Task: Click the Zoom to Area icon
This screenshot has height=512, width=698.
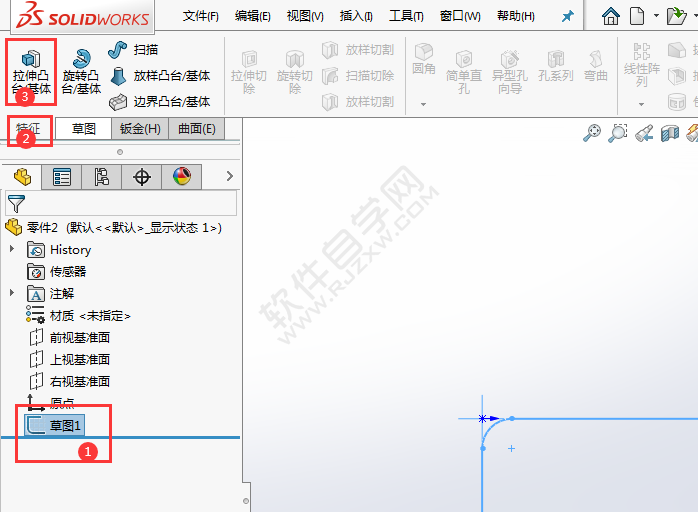Action: (618, 133)
